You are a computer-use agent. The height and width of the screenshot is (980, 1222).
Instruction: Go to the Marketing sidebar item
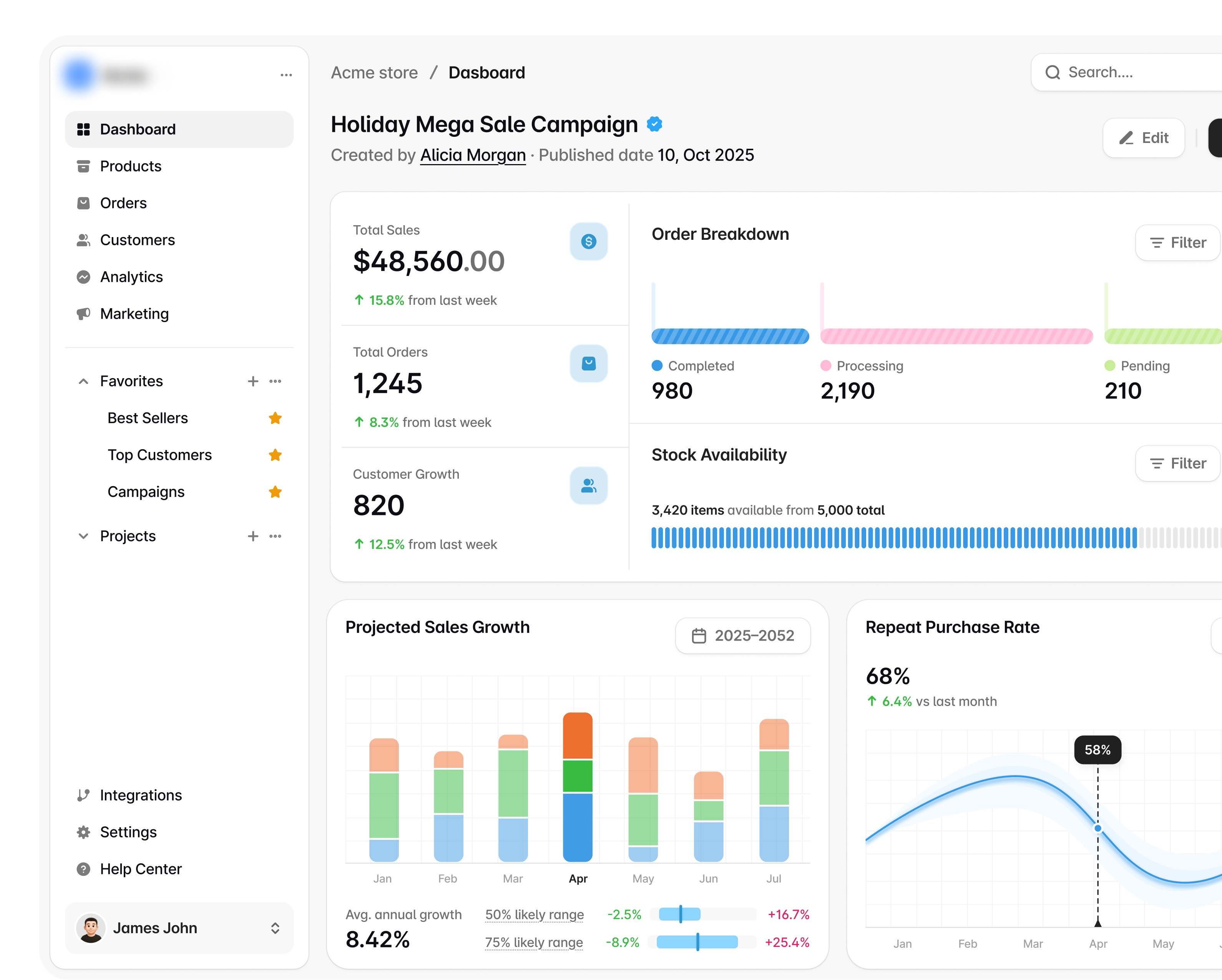(x=134, y=314)
